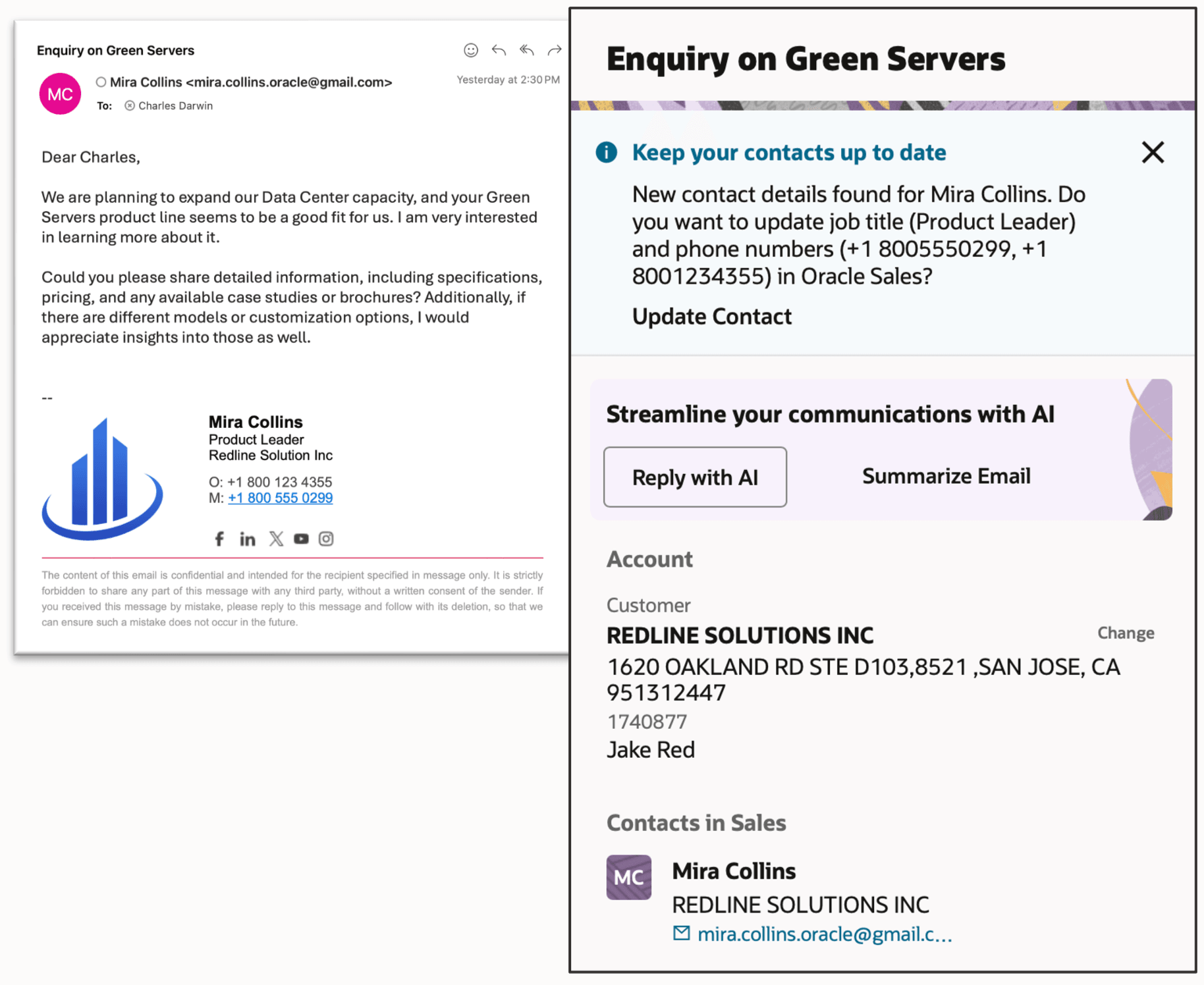Click the presence circle beside Mira Collins

coord(101,82)
